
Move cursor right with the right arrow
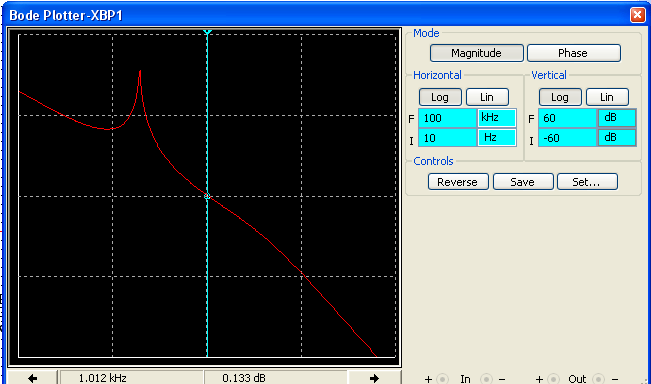374,377
